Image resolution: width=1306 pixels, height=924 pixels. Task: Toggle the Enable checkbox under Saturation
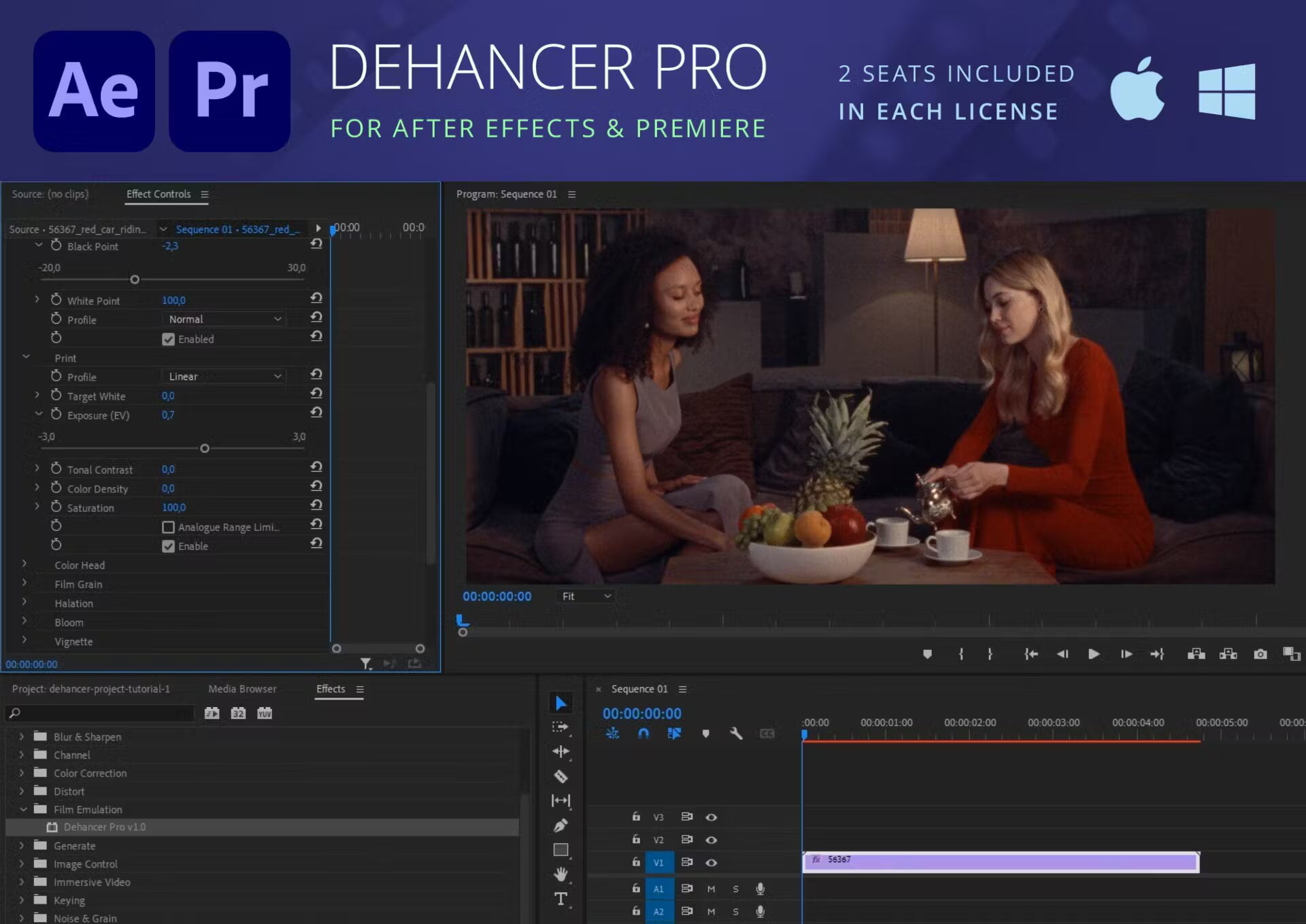168,546
